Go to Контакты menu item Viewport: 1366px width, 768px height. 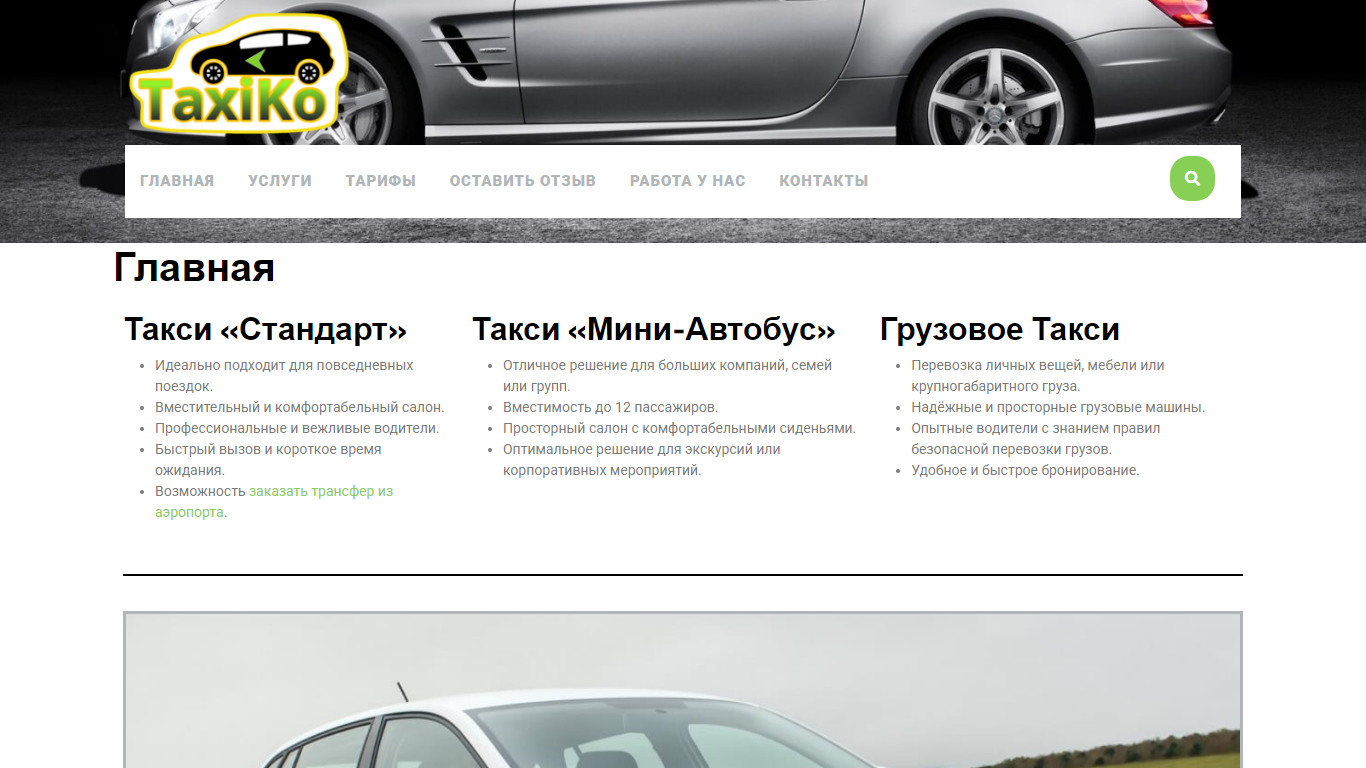pos(824,181)
